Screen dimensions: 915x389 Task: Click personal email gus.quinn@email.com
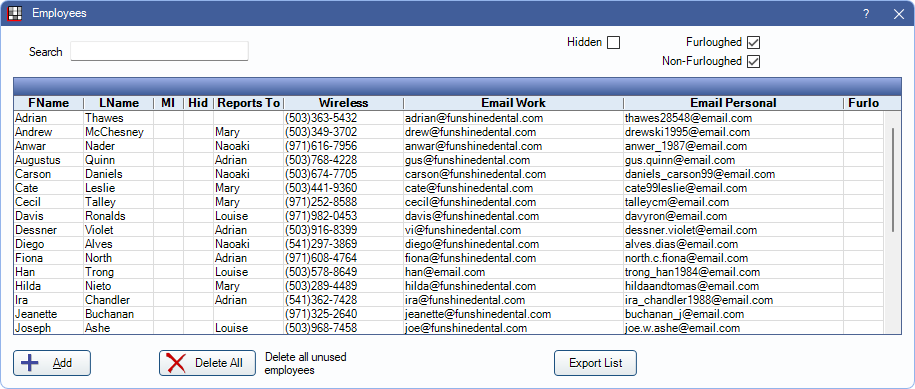[680, 160]
